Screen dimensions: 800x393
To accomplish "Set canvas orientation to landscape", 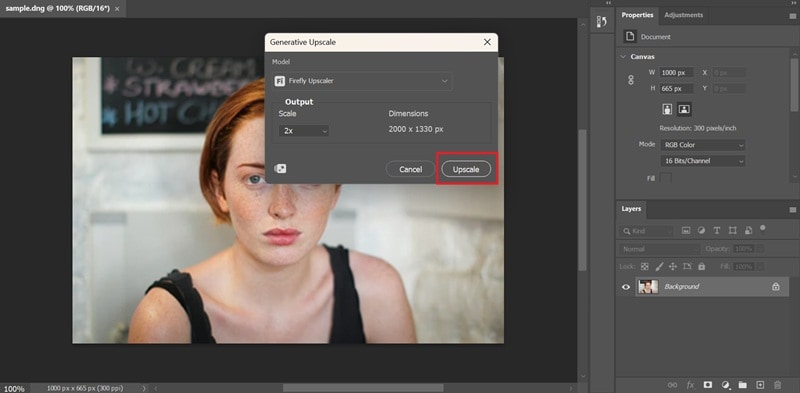I will tap(684, 109).
